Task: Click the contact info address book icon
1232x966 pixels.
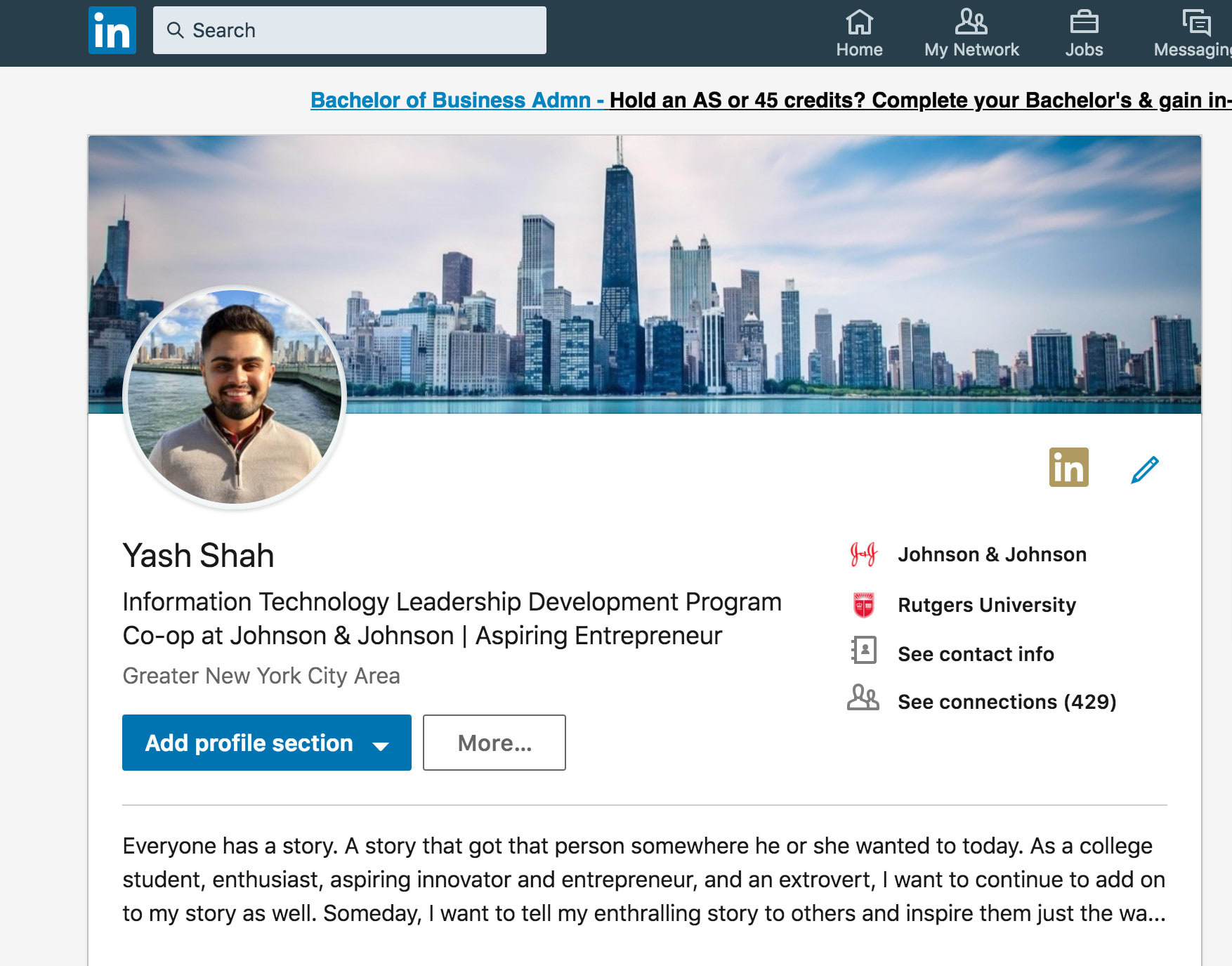Action: [x=863, y=651]
